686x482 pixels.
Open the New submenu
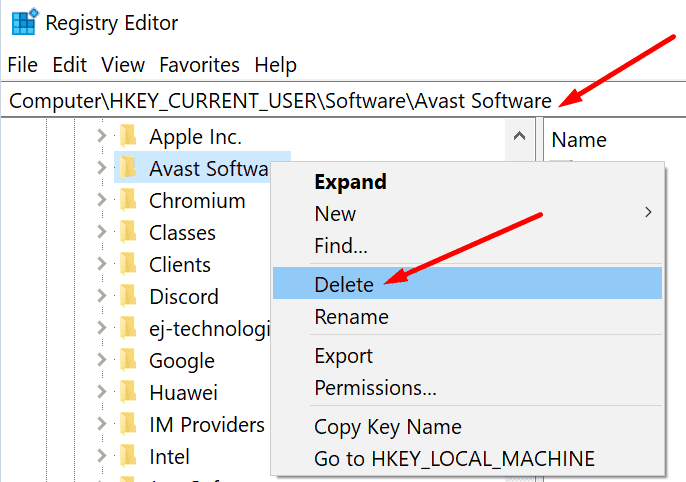(x=467, y=213)
